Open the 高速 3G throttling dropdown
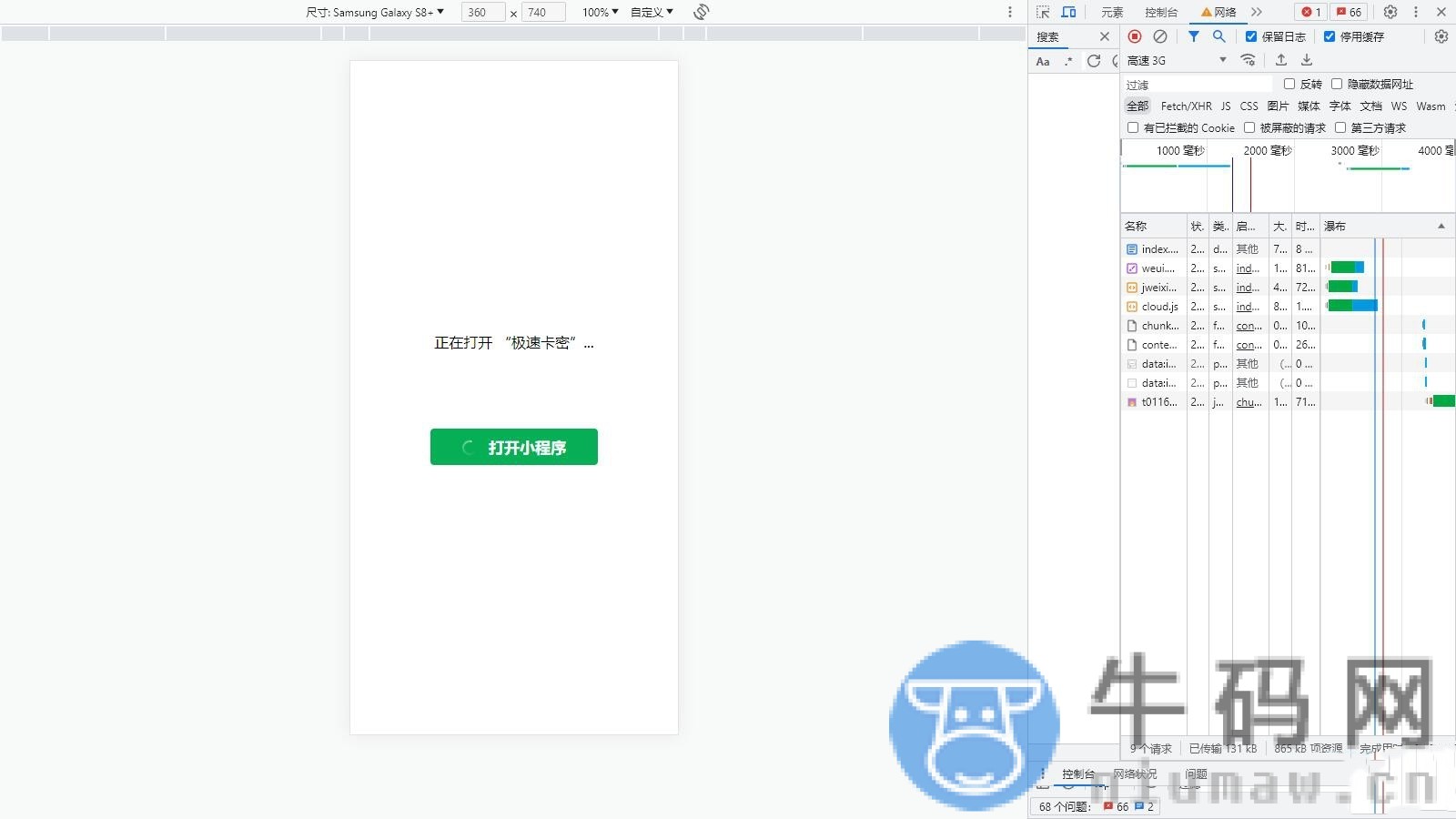Screen dimensions: 1456x819 click(1177, 60)
